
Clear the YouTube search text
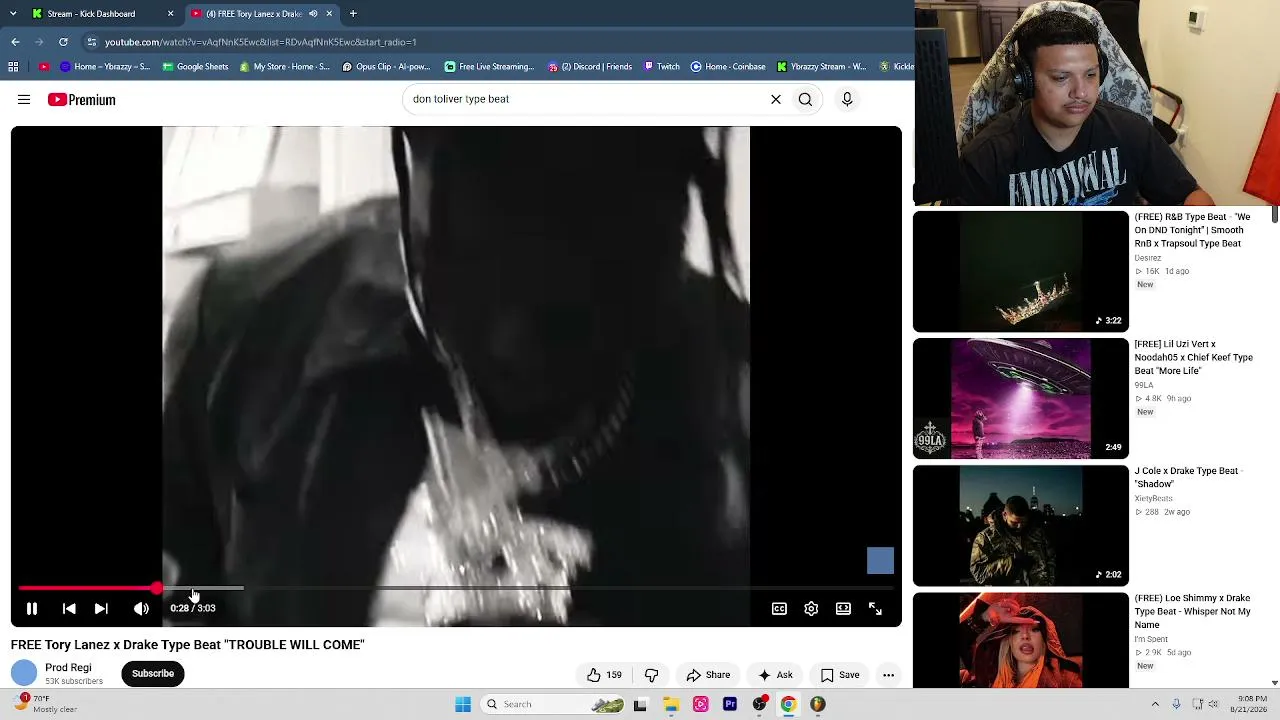point(775,99)
